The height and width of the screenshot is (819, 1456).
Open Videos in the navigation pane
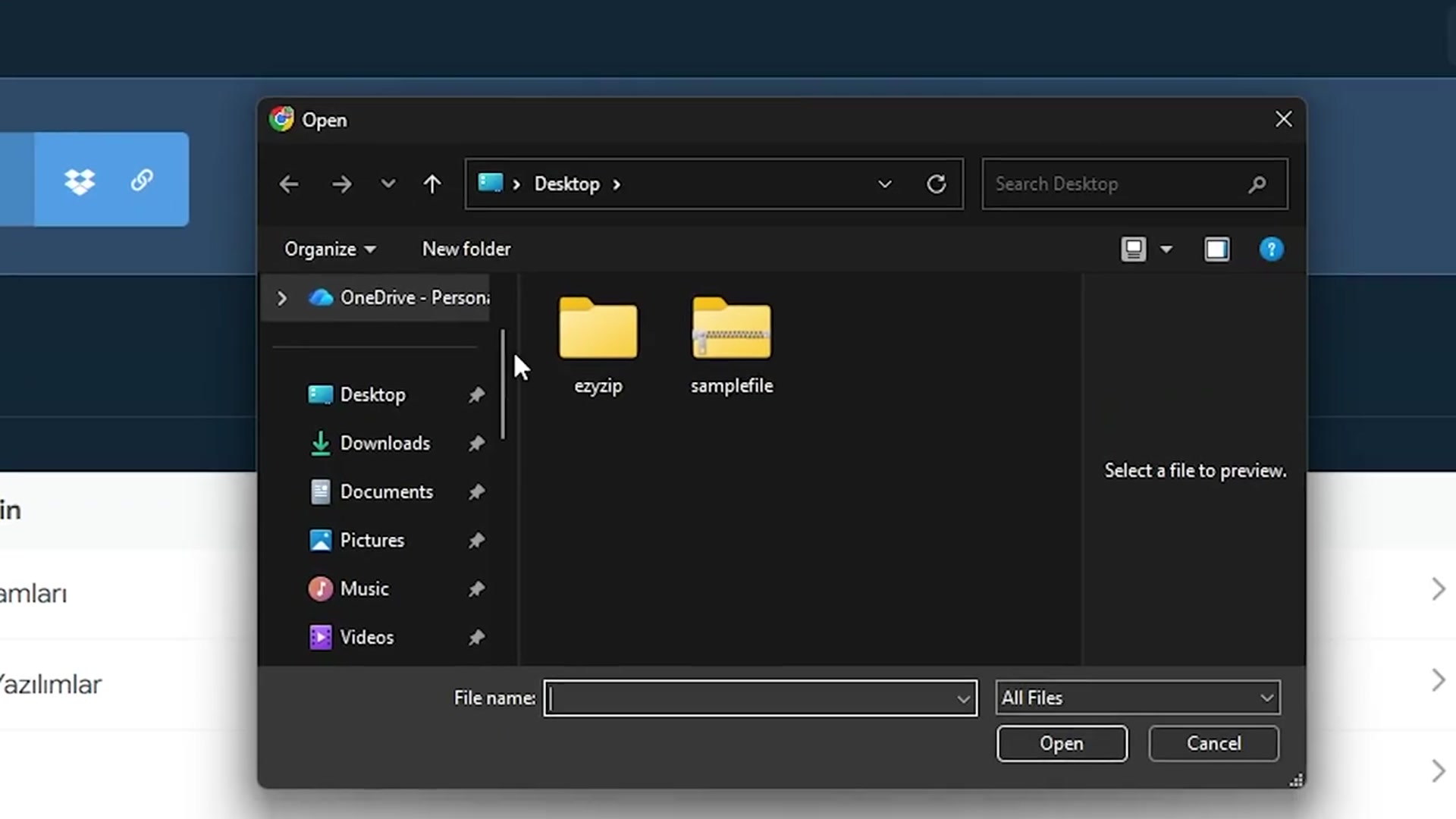350,638
